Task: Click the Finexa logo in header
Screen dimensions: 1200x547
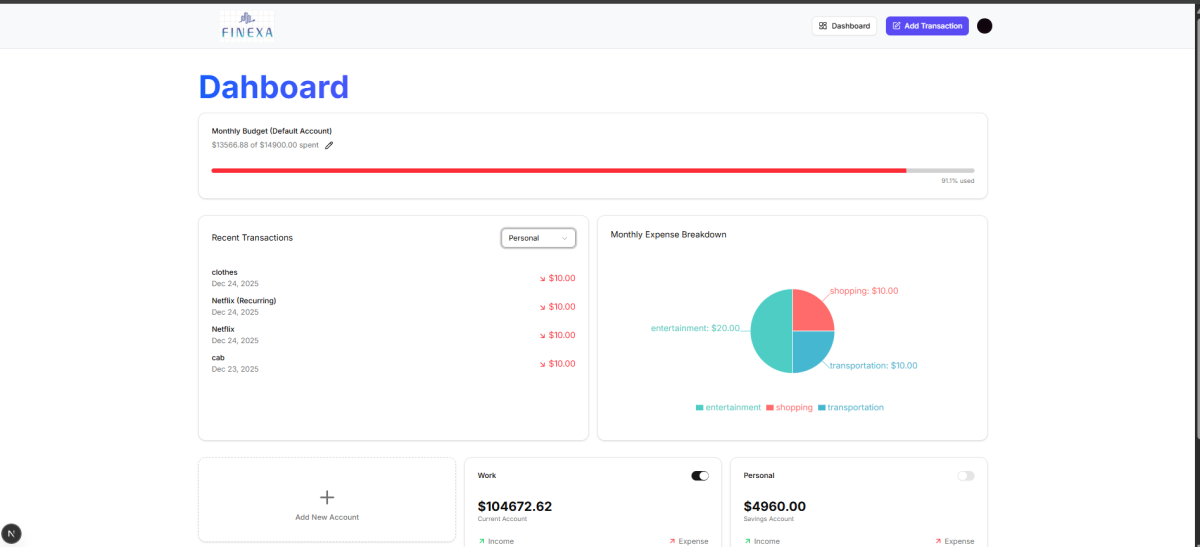Action: (247, 26)
